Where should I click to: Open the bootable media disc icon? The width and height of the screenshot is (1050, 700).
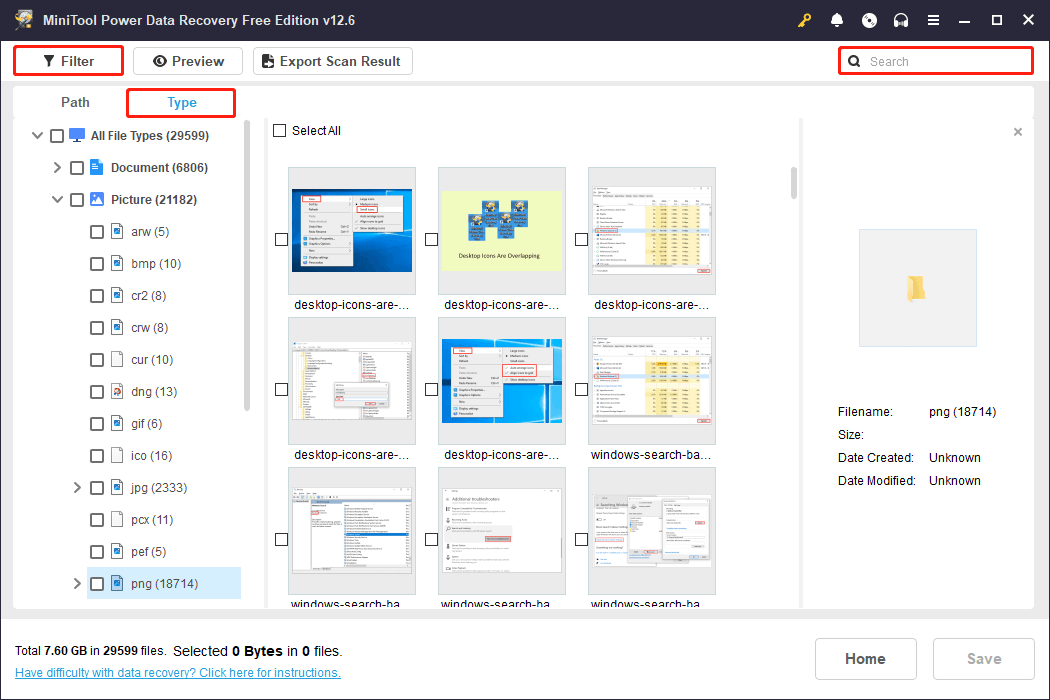tap(869, 19)
